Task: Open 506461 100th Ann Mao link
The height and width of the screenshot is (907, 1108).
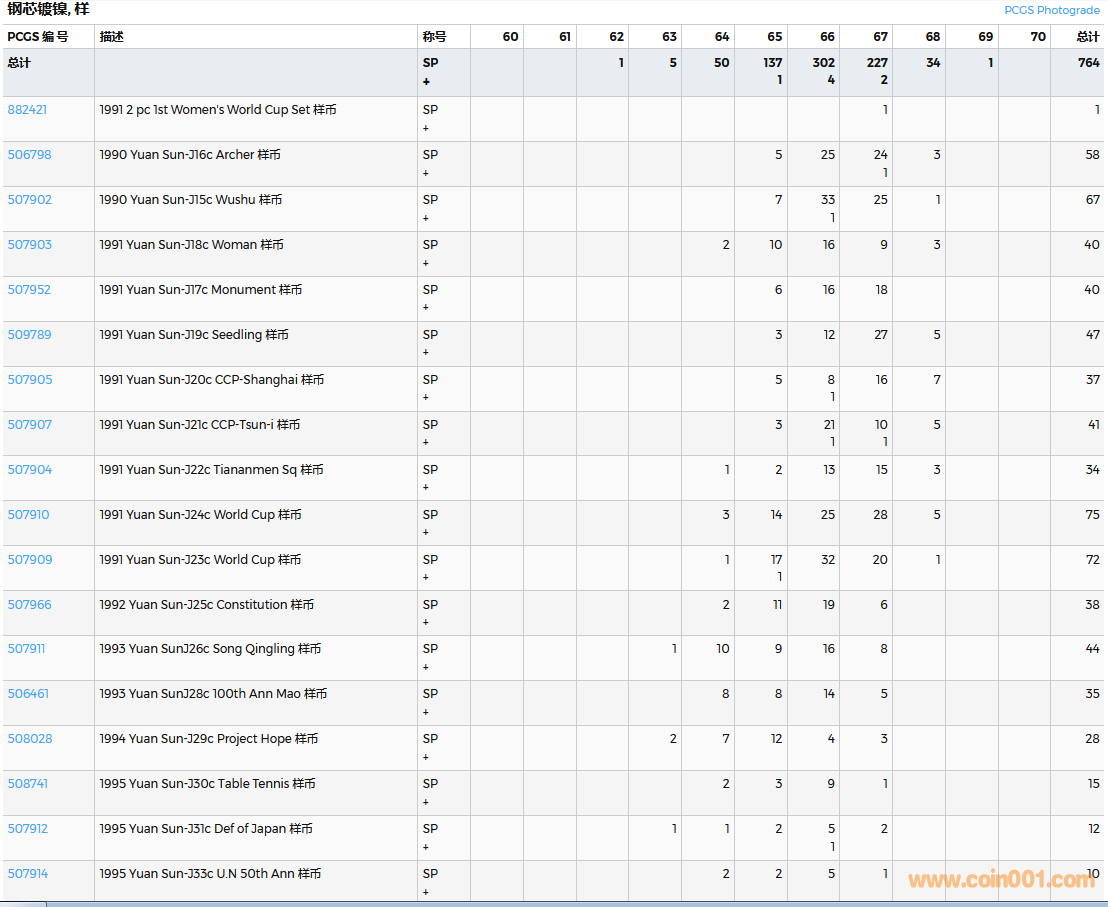Action: point(28,694)
